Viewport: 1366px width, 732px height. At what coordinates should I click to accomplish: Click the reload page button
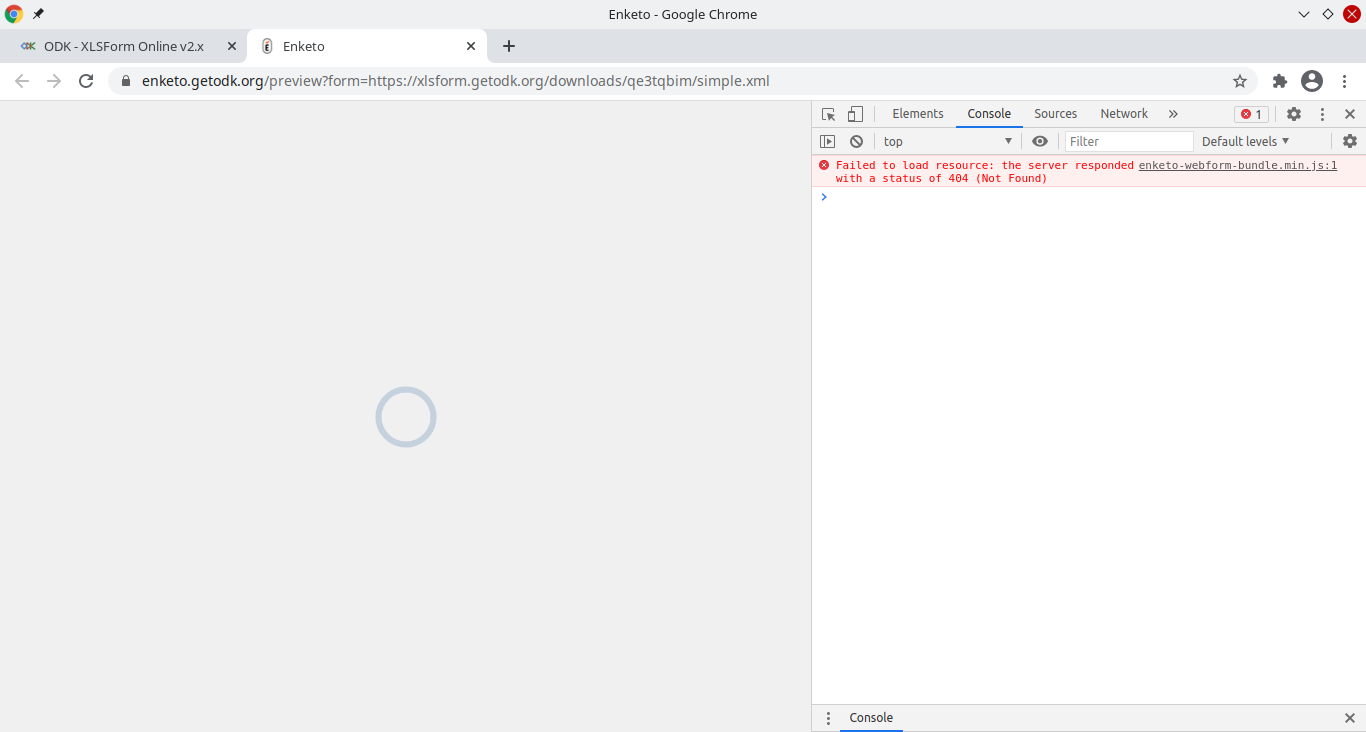(x=86, y=81)
